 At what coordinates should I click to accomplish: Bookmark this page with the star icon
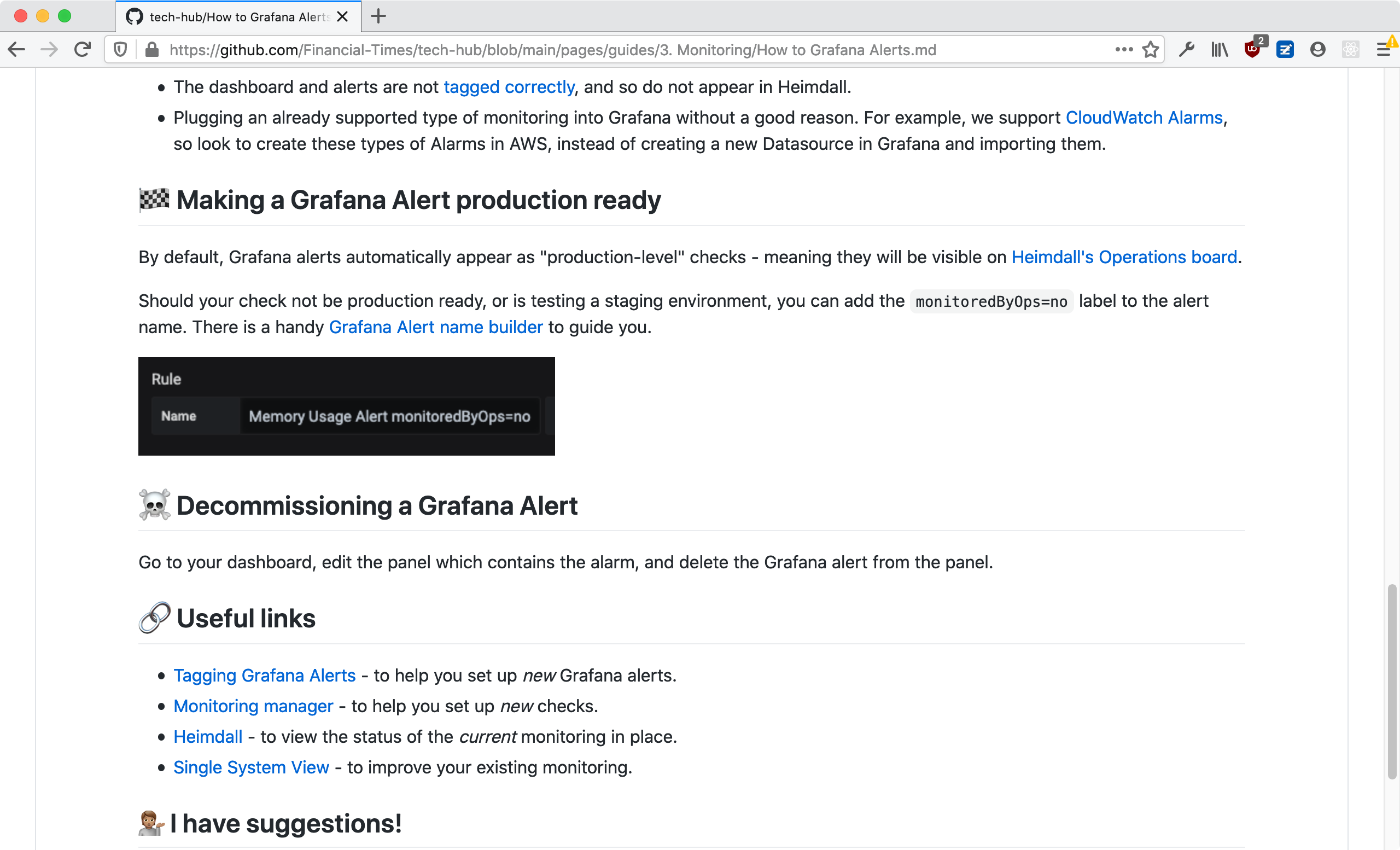(1151, 50)
